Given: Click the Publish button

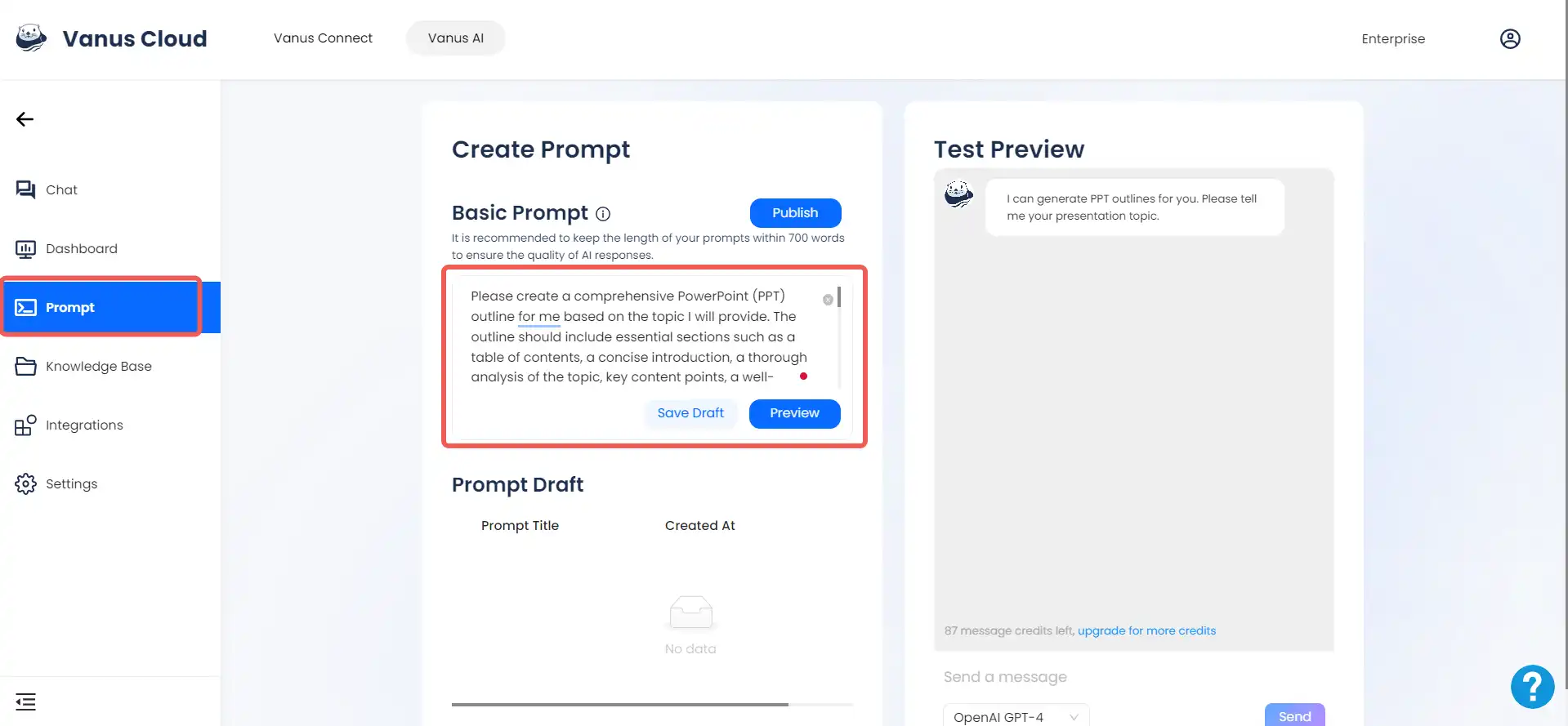Looking at the screenshot, I should (x=795, y=212).
